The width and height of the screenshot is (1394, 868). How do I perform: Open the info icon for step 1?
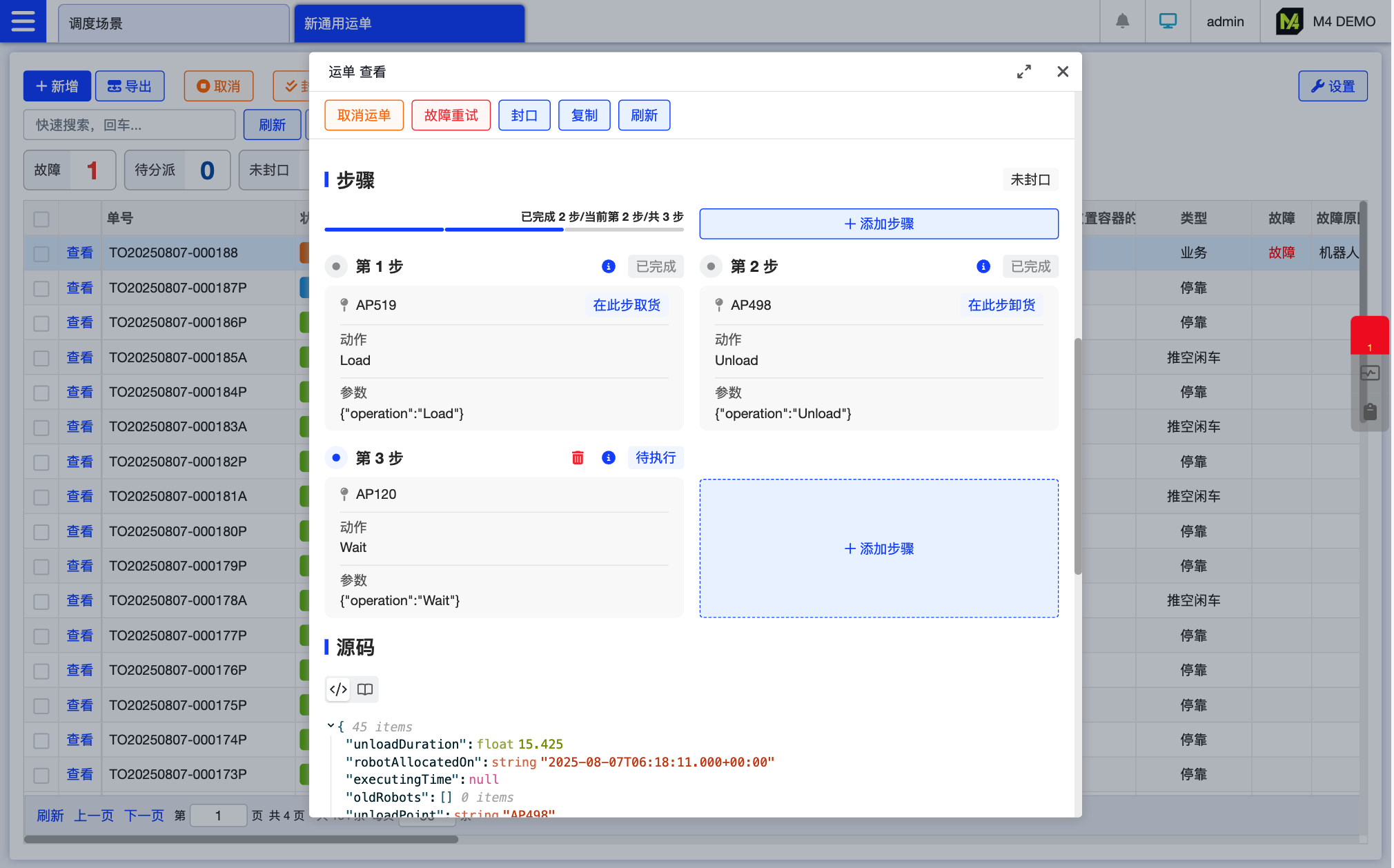point(608,266)
